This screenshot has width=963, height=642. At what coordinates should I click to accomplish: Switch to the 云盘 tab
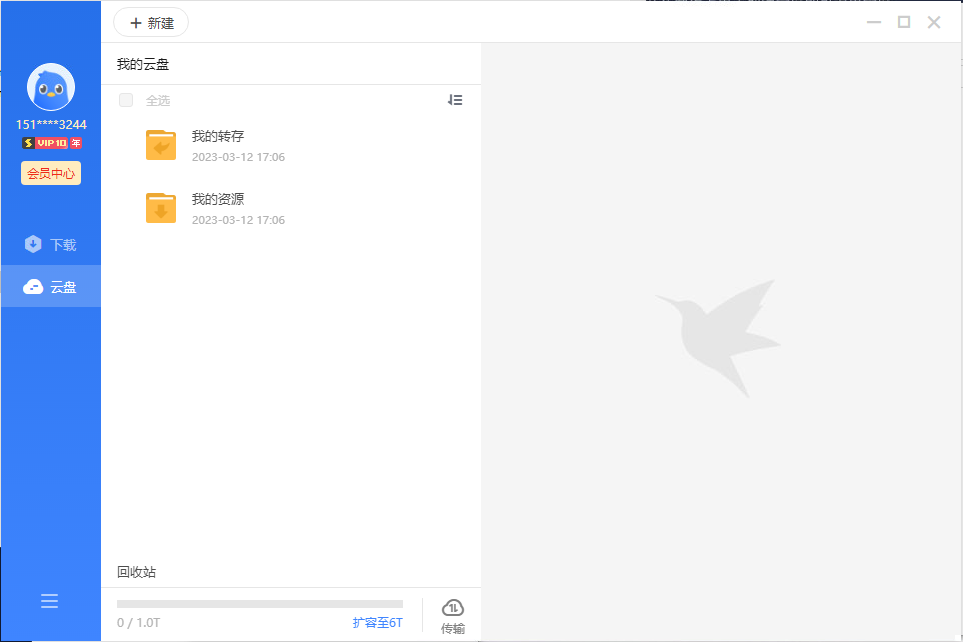[x=63, y=287]
